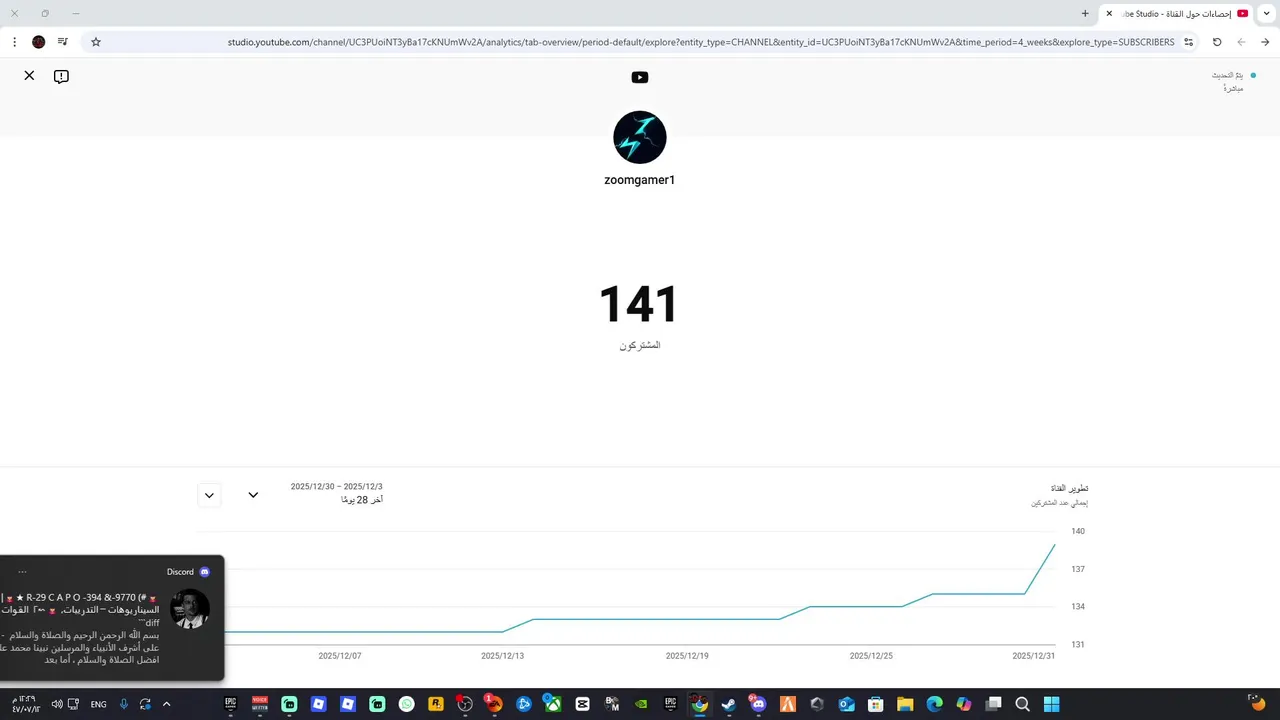Click the 141 subscribers count
The height and width of the screenshot is (720, 1280).
pyautogui.click(x=640, y=304)
